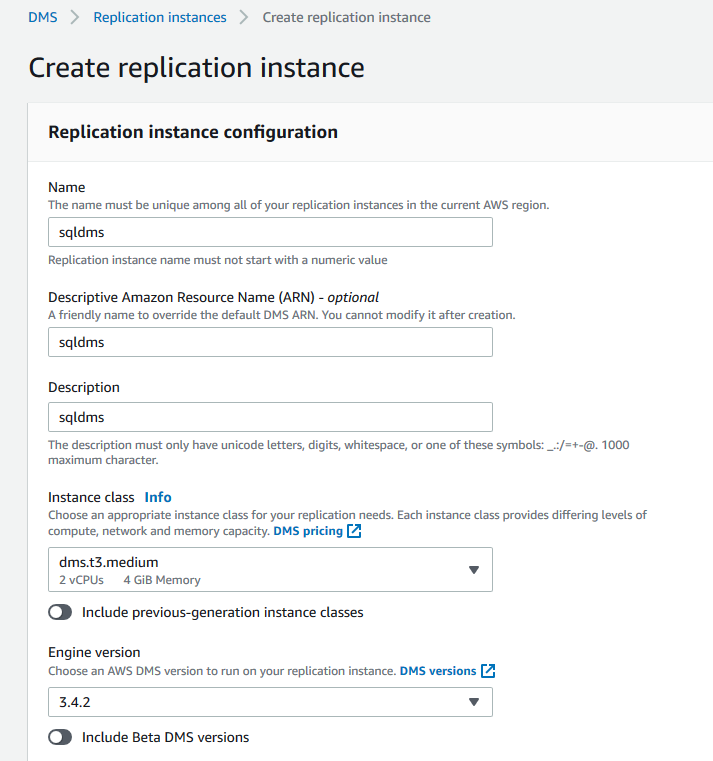
Task: Click the Engine version dropdown arrow
Action: click(x=474, y=702)
